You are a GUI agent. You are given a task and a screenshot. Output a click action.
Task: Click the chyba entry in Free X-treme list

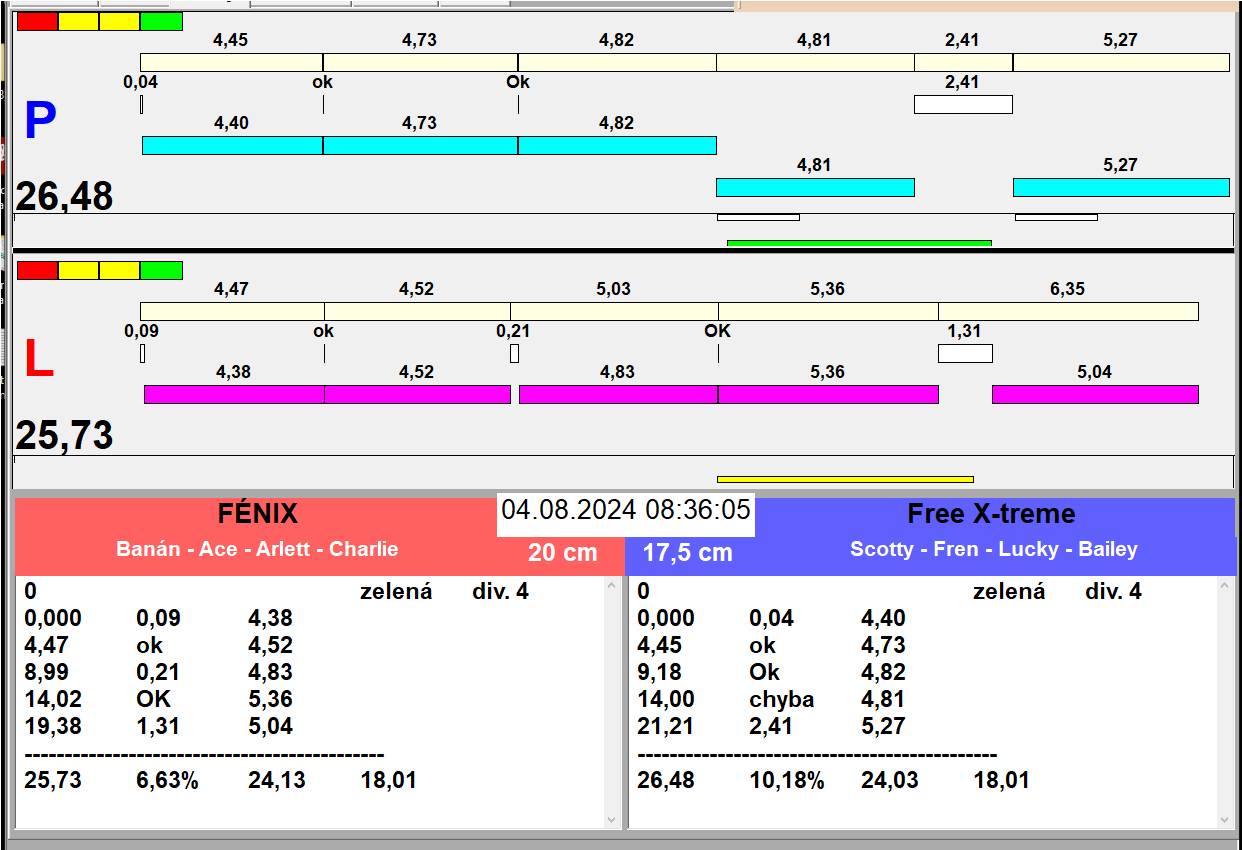(x=782, y=700)
